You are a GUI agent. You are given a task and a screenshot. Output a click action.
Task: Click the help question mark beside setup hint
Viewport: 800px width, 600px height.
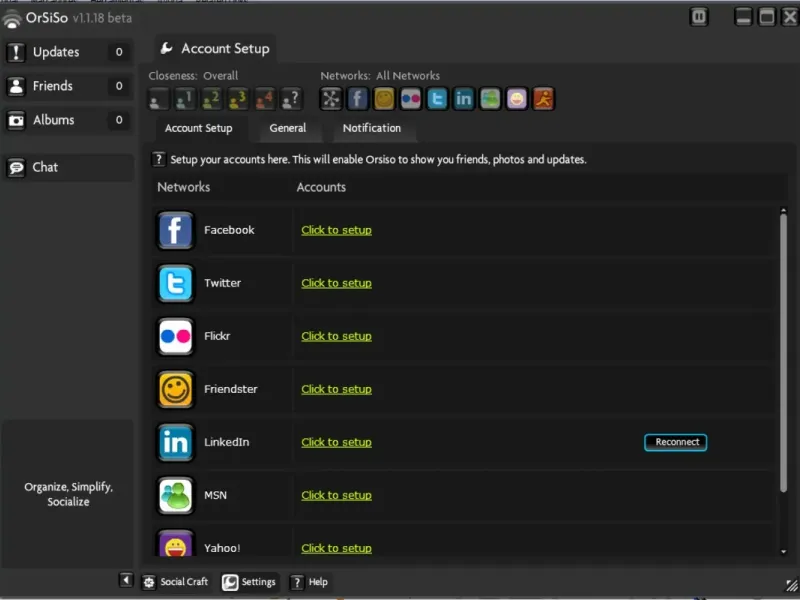pos(159,159)
